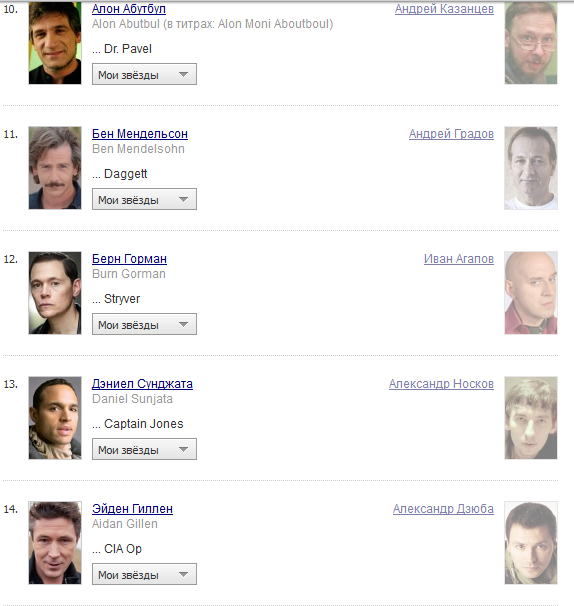Expand the «Мои звёзды» dropdown under Daggett

[144, 199]
